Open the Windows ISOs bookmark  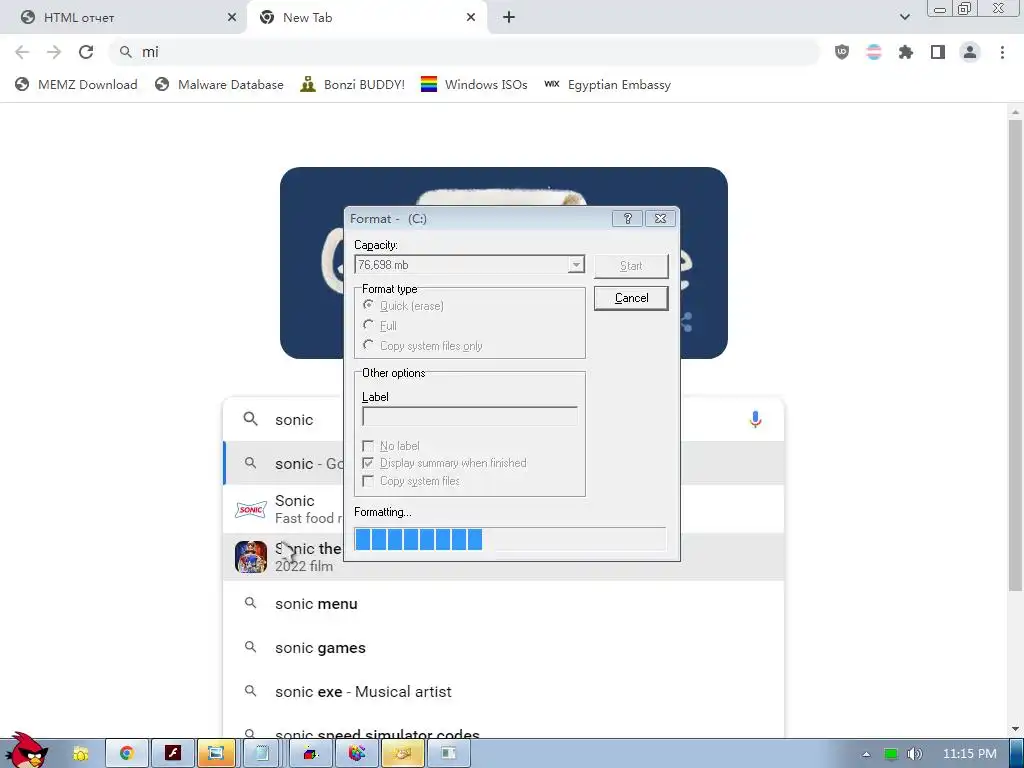point(474,84)
